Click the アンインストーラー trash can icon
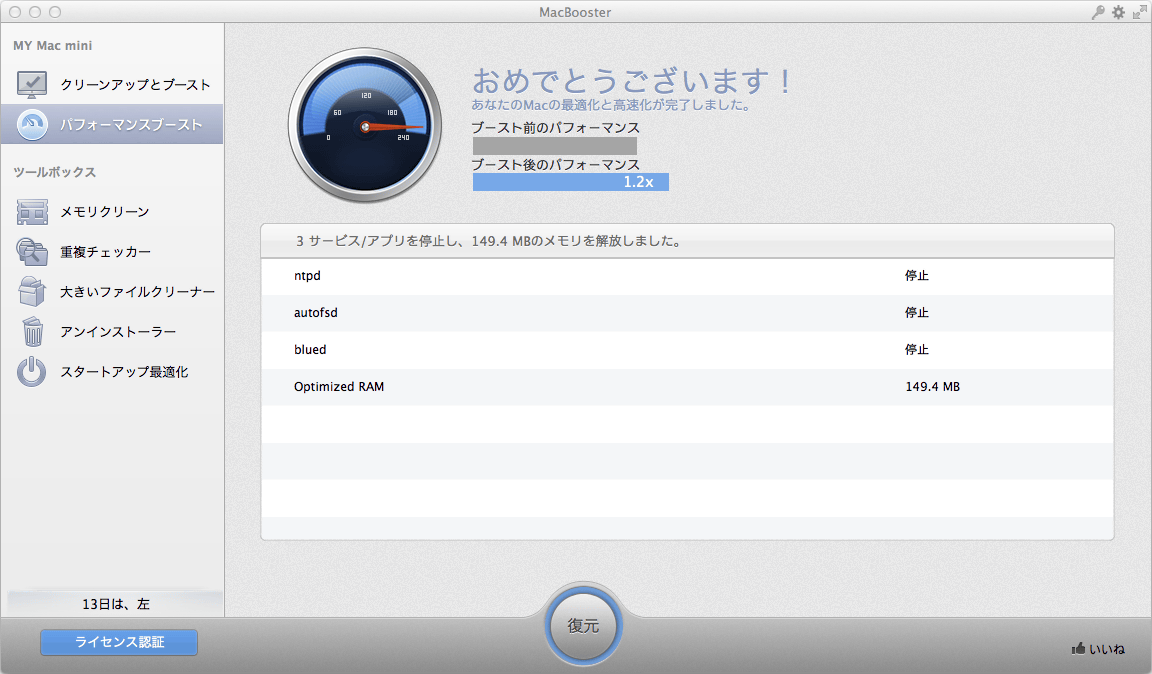Image resolution: width=1152 pixels, height=674 pixels. [x=32, y=331]
